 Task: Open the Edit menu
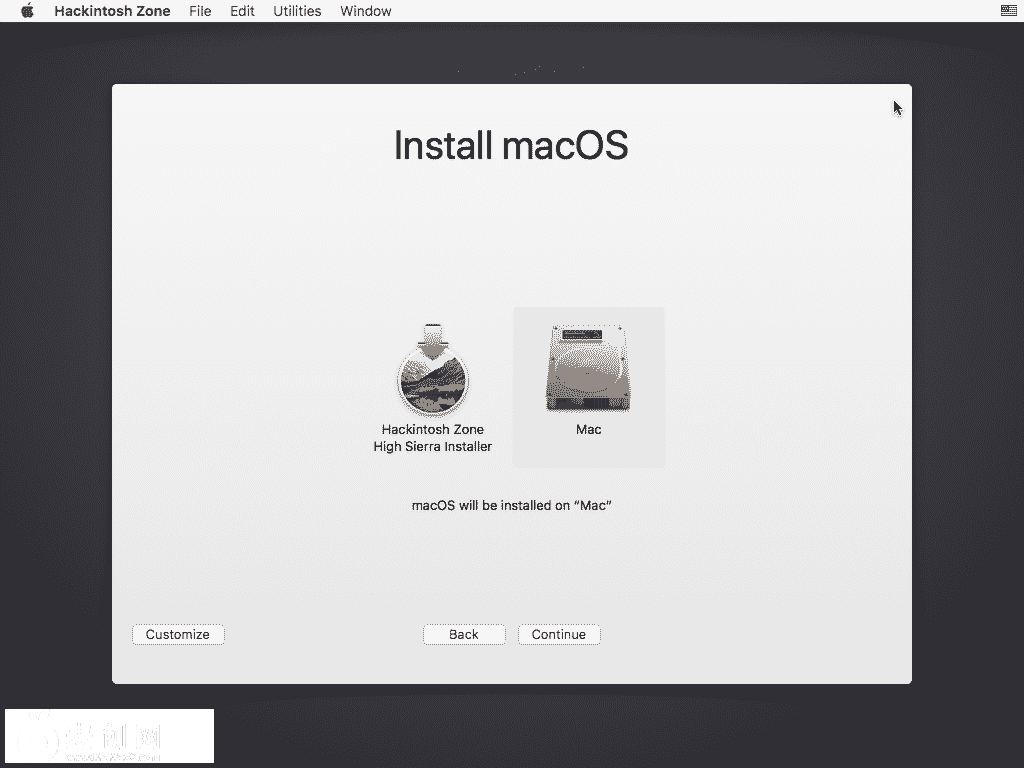(x=242, y=11)
